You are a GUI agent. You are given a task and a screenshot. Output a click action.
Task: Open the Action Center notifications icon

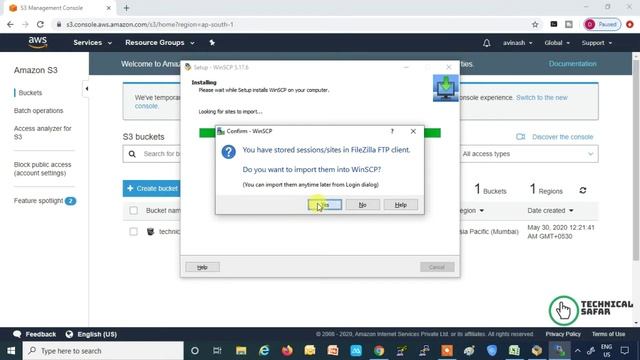coord(624,351)
